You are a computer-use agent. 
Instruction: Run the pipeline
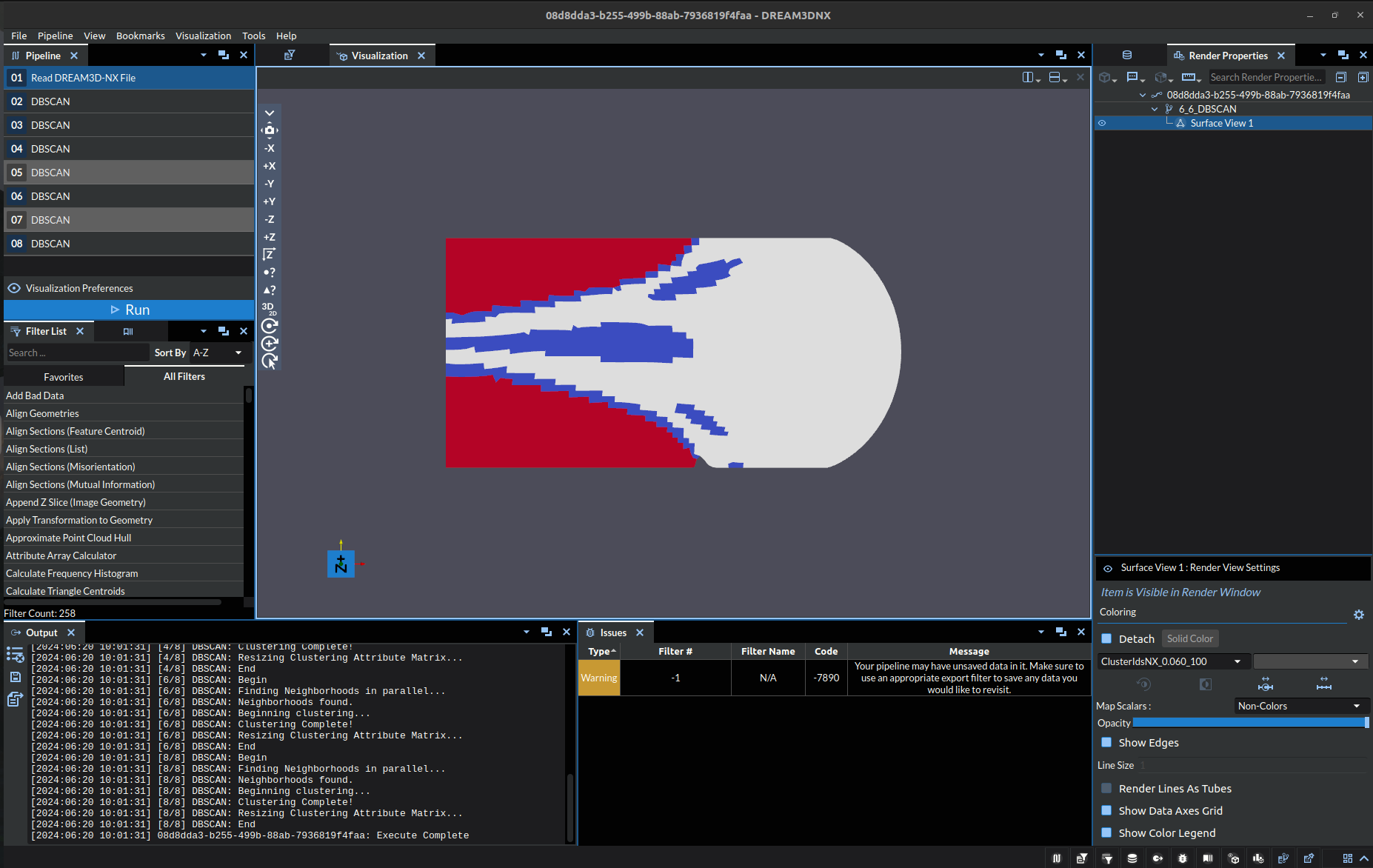pos(129,310)
